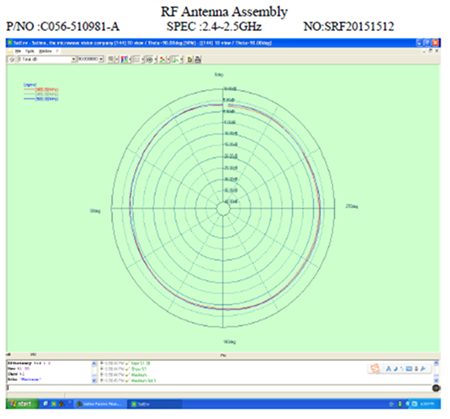Click the grid display toolbar icon
Viewport: 450px width, 419px height.
(x=137, y=59)
